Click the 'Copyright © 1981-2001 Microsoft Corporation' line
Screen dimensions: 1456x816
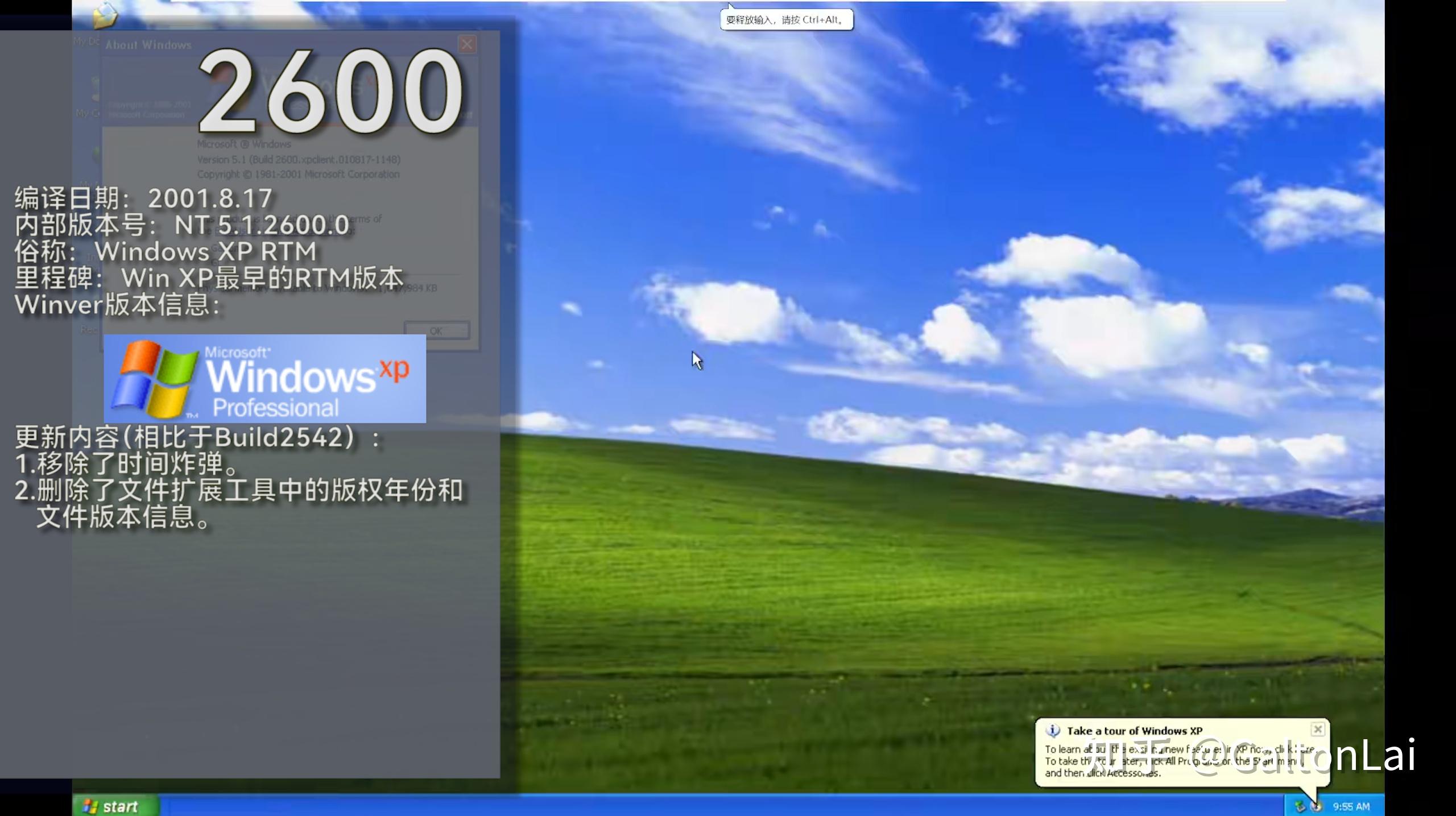point(298,174)
